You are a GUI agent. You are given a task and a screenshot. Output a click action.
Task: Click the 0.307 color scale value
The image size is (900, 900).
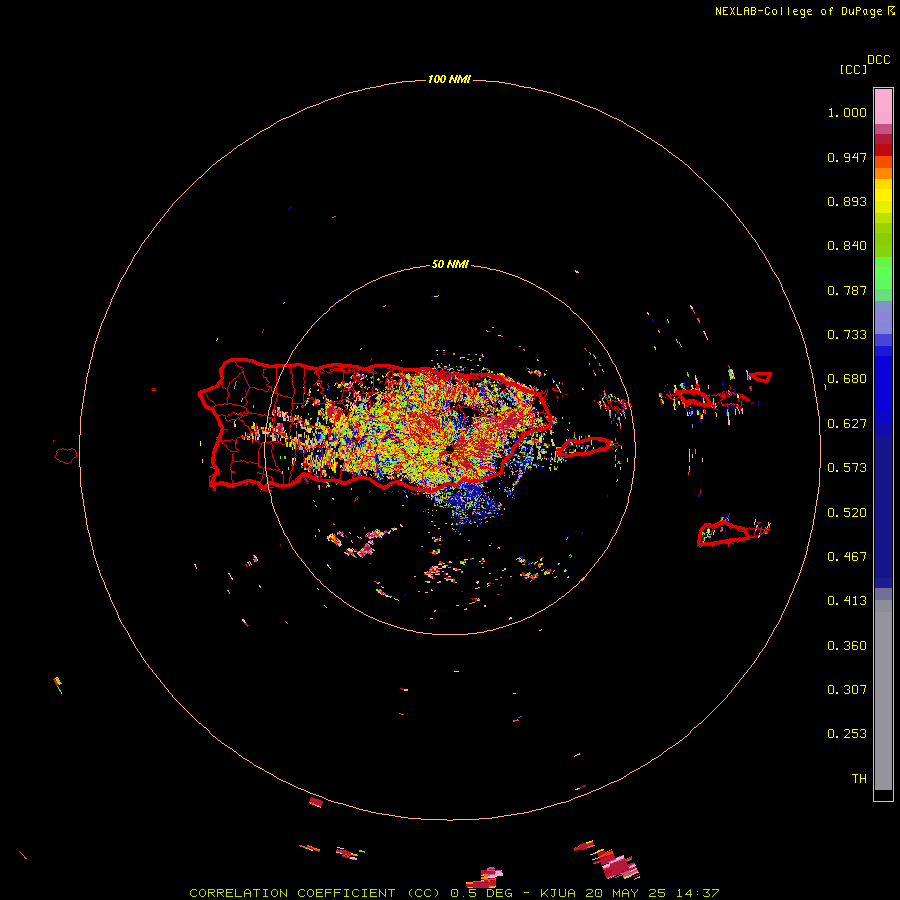(847, 689)
